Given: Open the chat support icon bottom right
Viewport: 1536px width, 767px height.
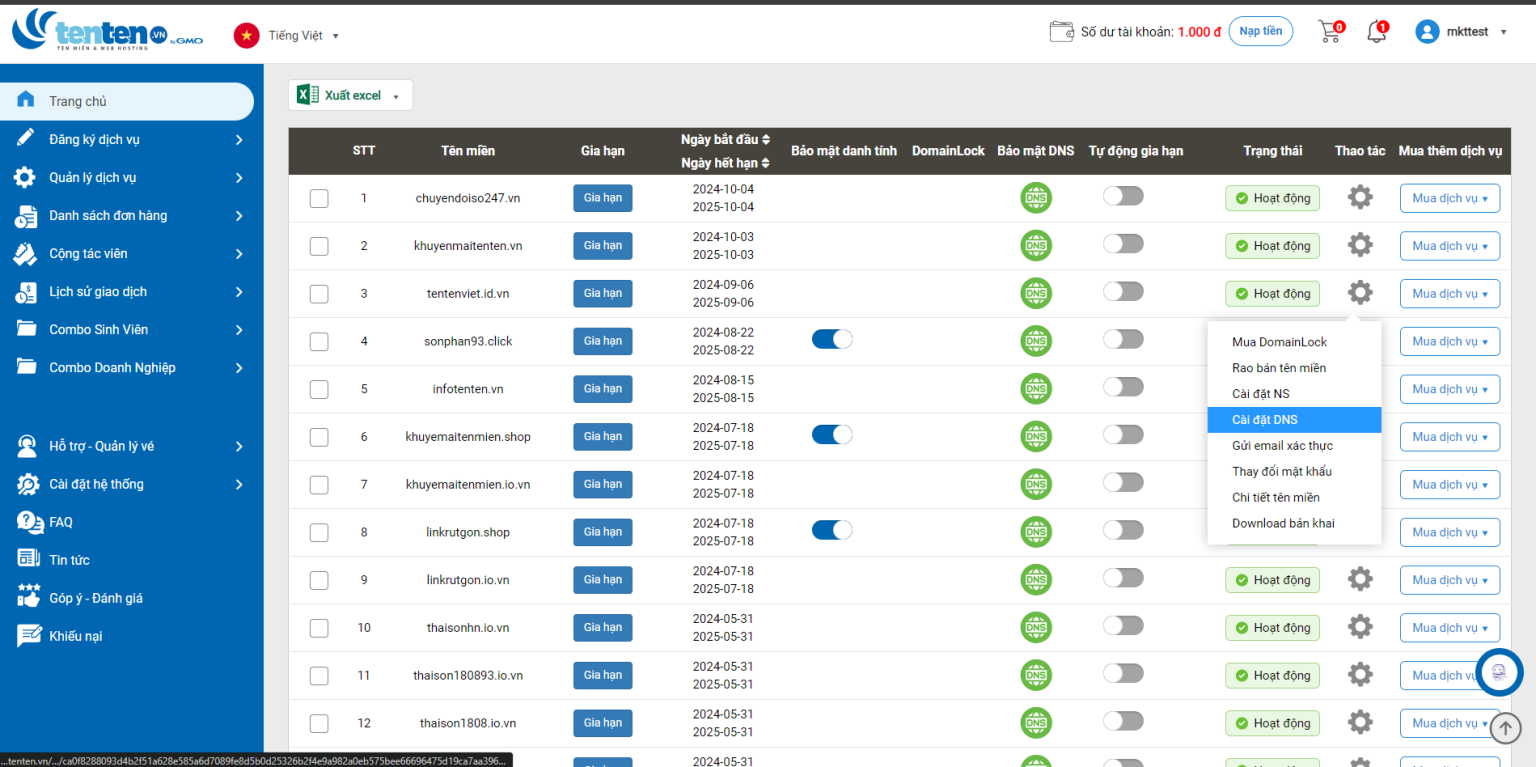Looking at the screenshot, I should click(x=1499, y=673).
